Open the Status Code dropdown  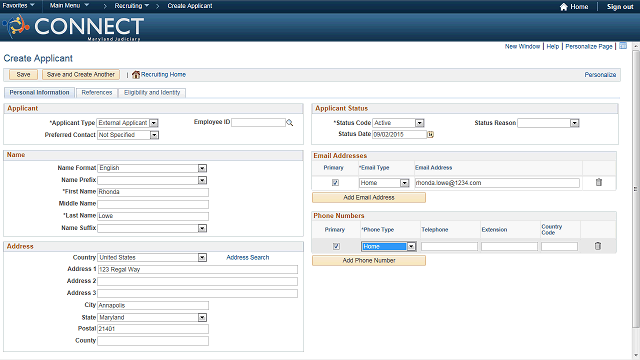(x=420, y=123)
